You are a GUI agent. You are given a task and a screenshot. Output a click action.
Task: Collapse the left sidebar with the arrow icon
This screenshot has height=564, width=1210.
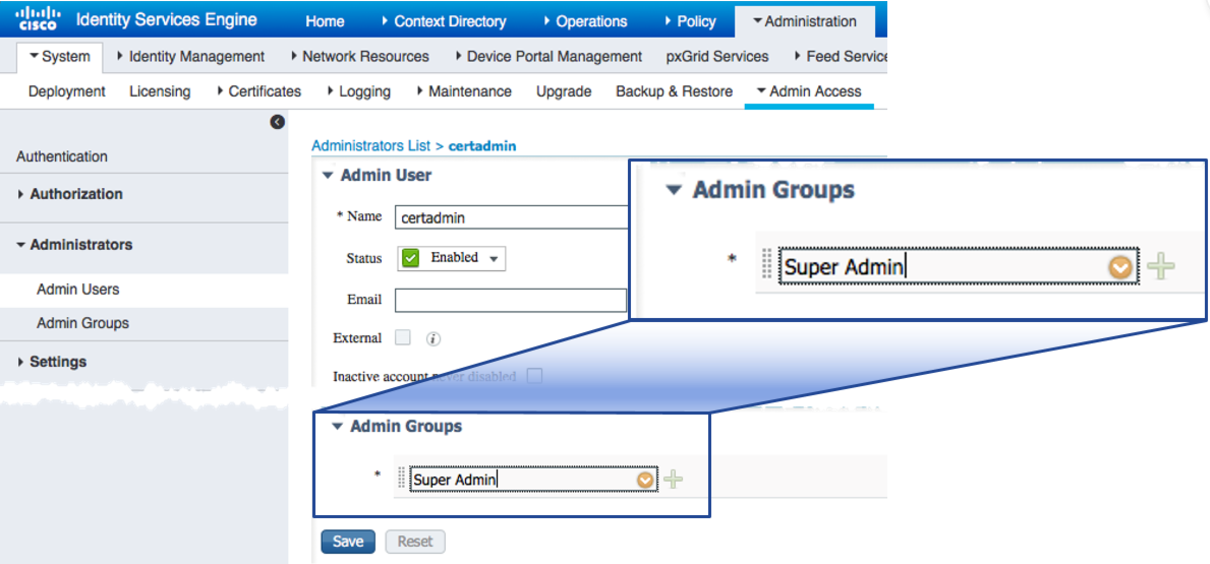pos(277,122)
